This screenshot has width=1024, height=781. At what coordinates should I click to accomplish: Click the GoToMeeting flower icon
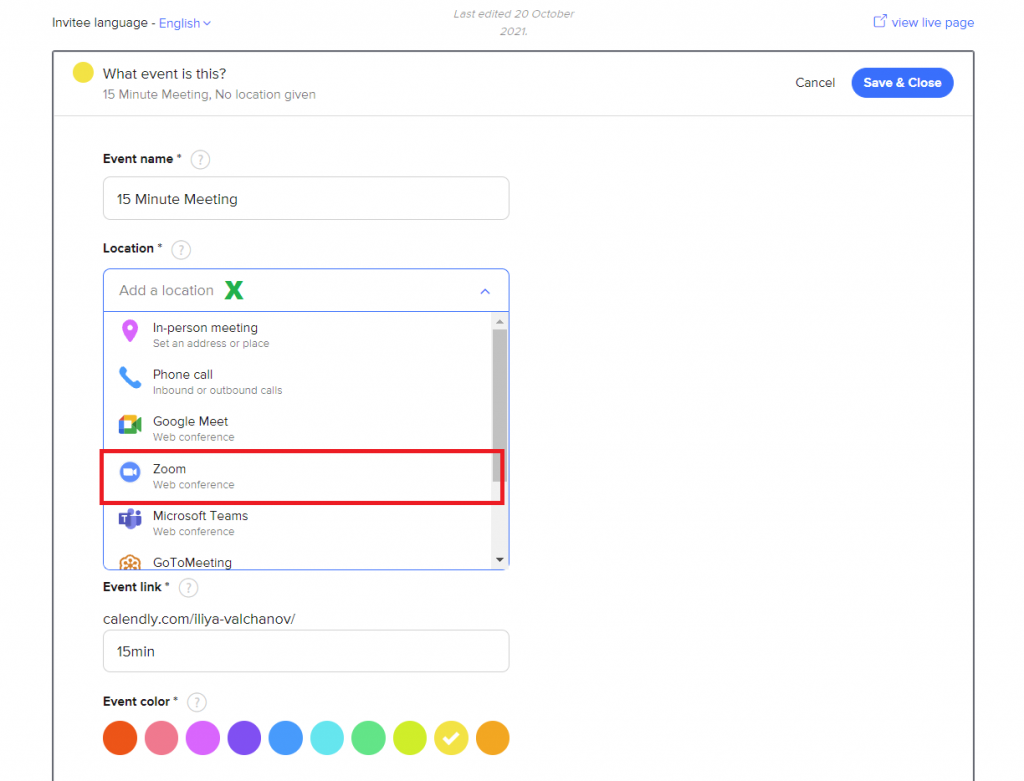[x=130, y=562]
